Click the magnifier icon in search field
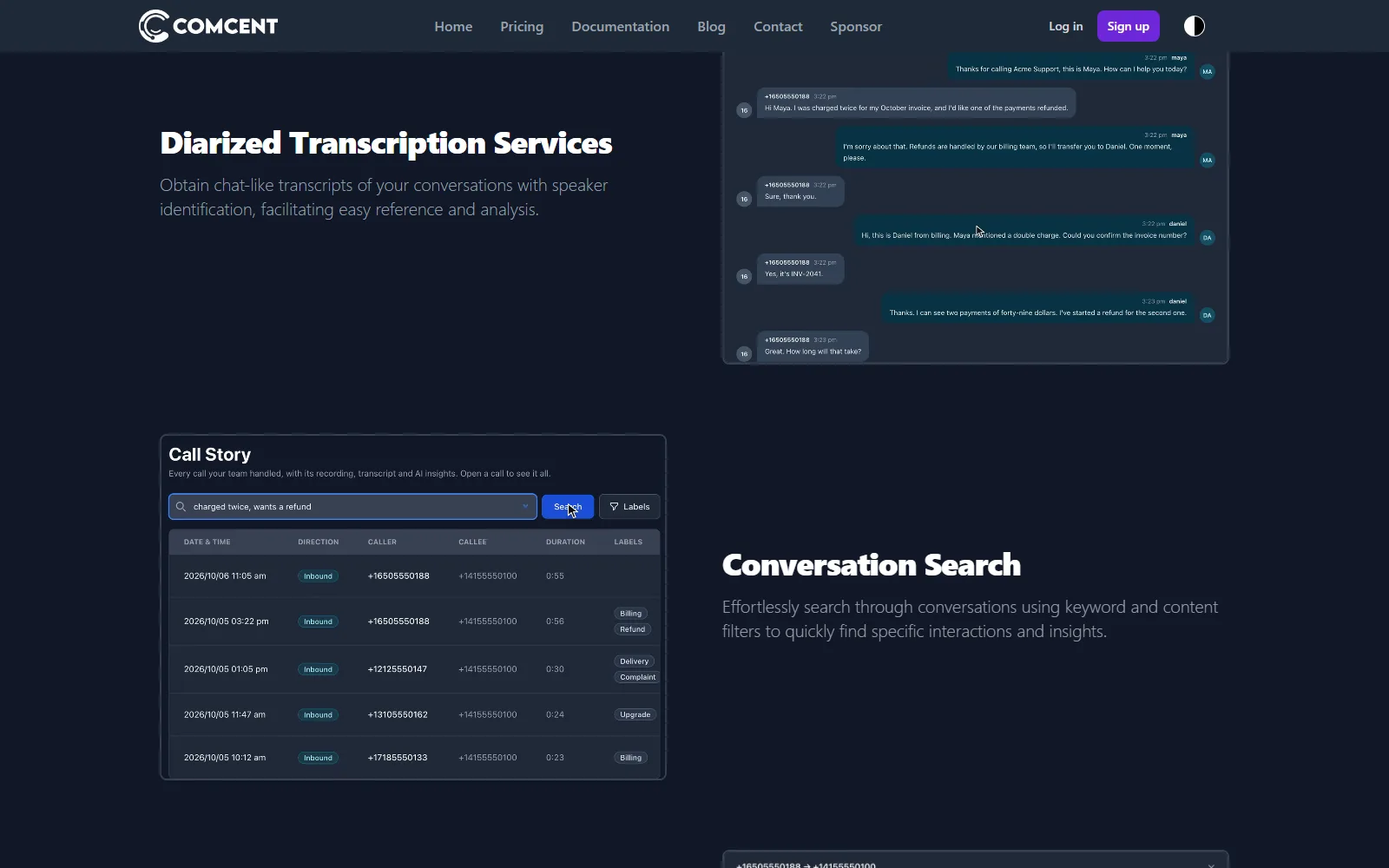This screenshot has width=1389, height=868. [181, 507]
